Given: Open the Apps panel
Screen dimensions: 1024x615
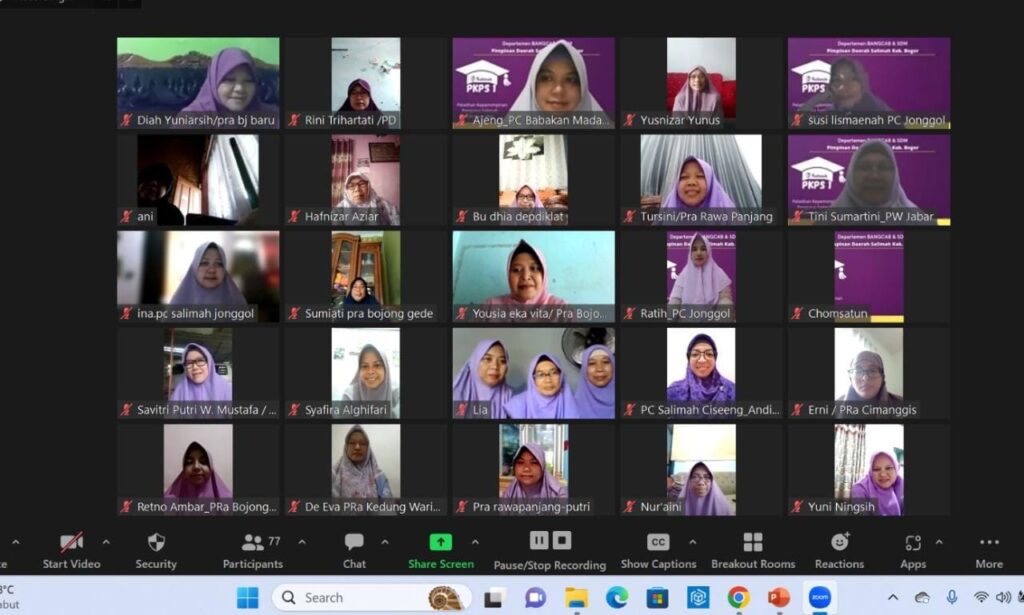Looking at the screenshot, I should (912, 550).
